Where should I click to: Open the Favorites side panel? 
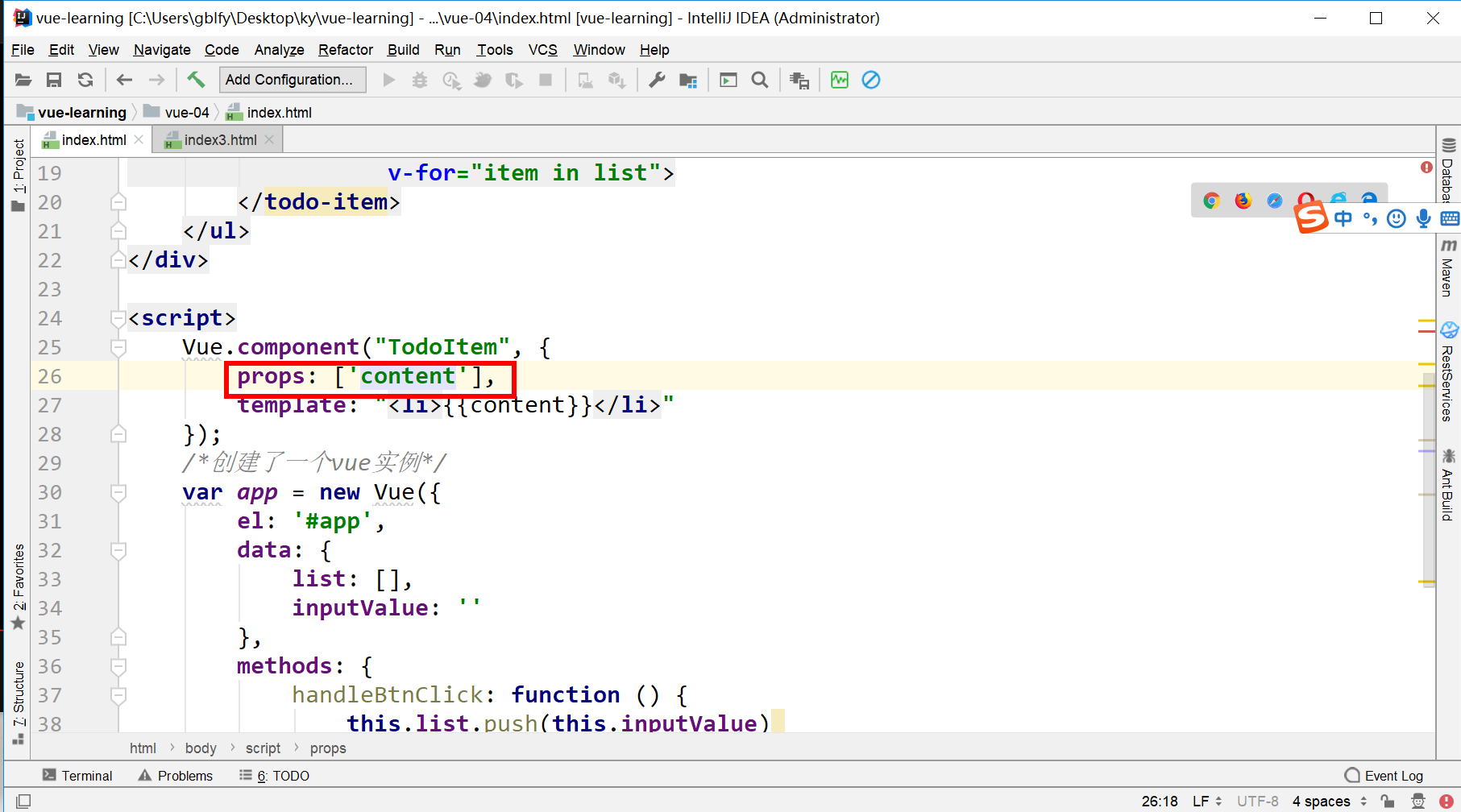(x=18, y=586)
